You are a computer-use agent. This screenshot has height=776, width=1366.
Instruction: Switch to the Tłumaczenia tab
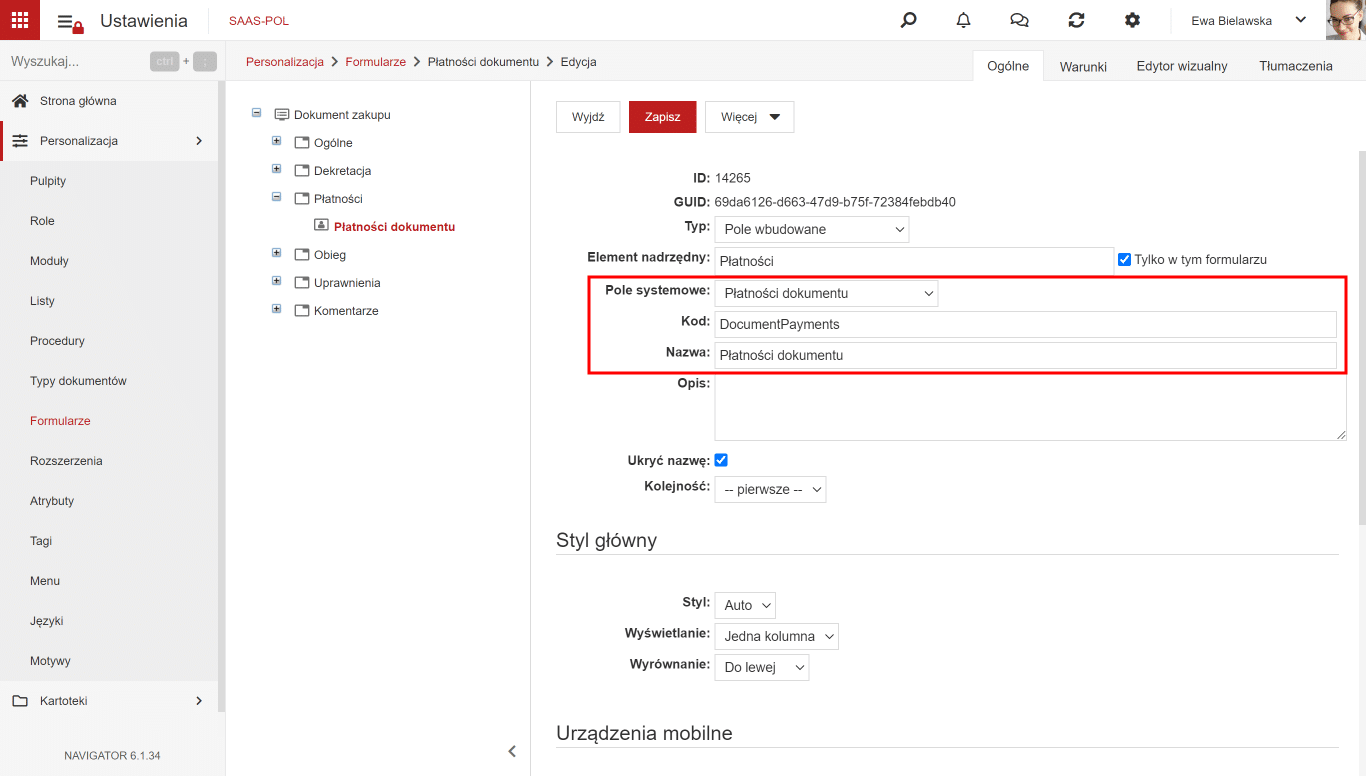point(1296,66)
